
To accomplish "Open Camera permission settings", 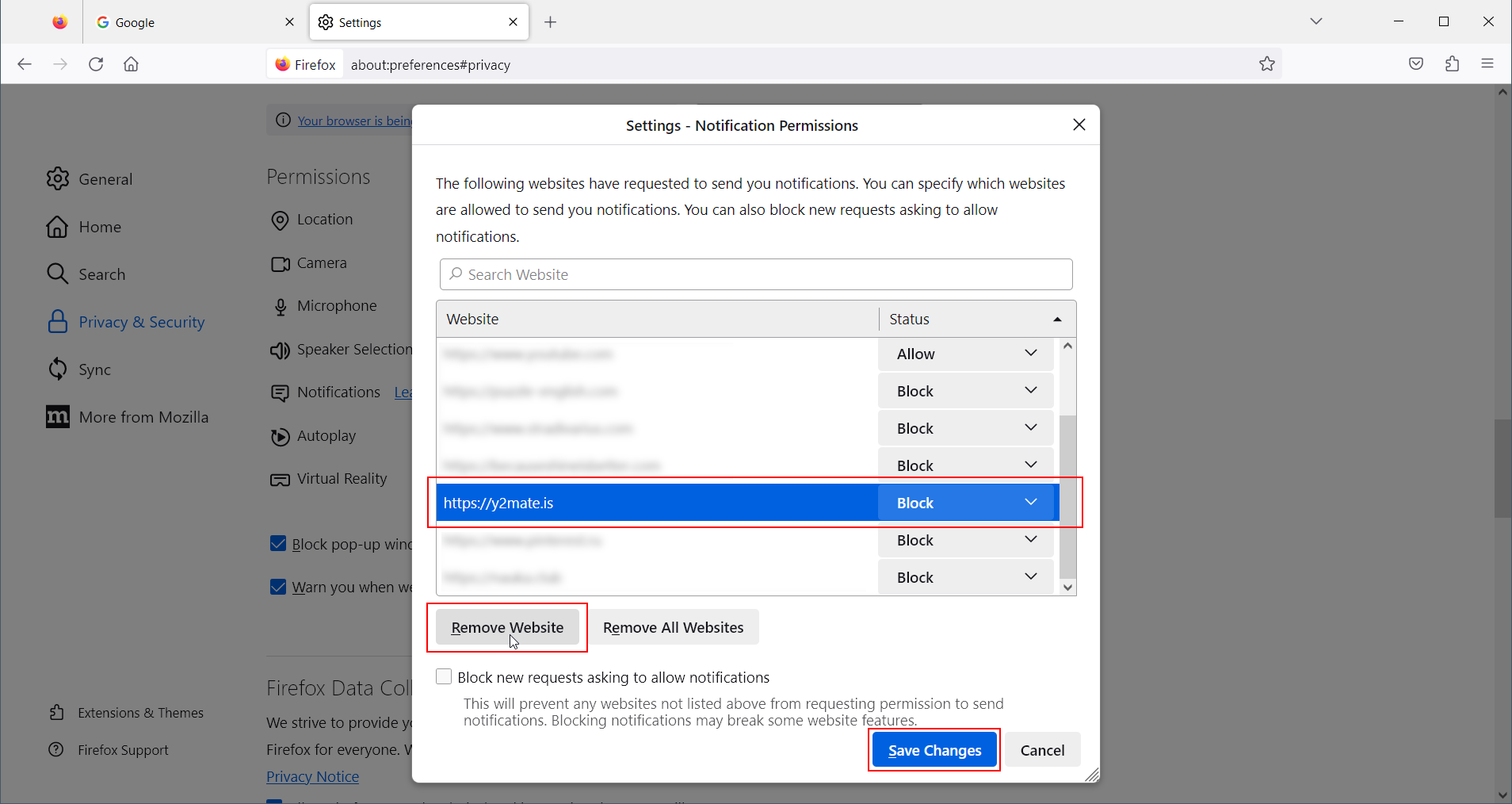I will click(321, 262).
